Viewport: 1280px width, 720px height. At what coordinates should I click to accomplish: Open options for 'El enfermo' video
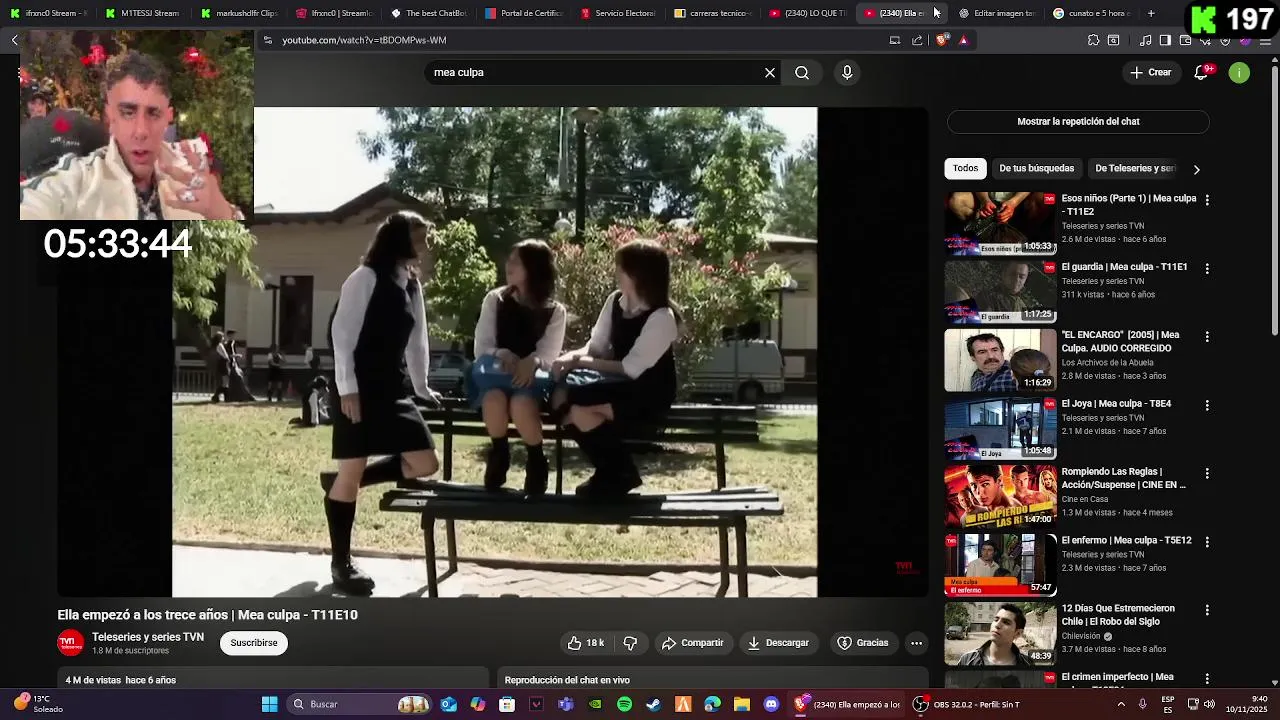coord(1207,542)
